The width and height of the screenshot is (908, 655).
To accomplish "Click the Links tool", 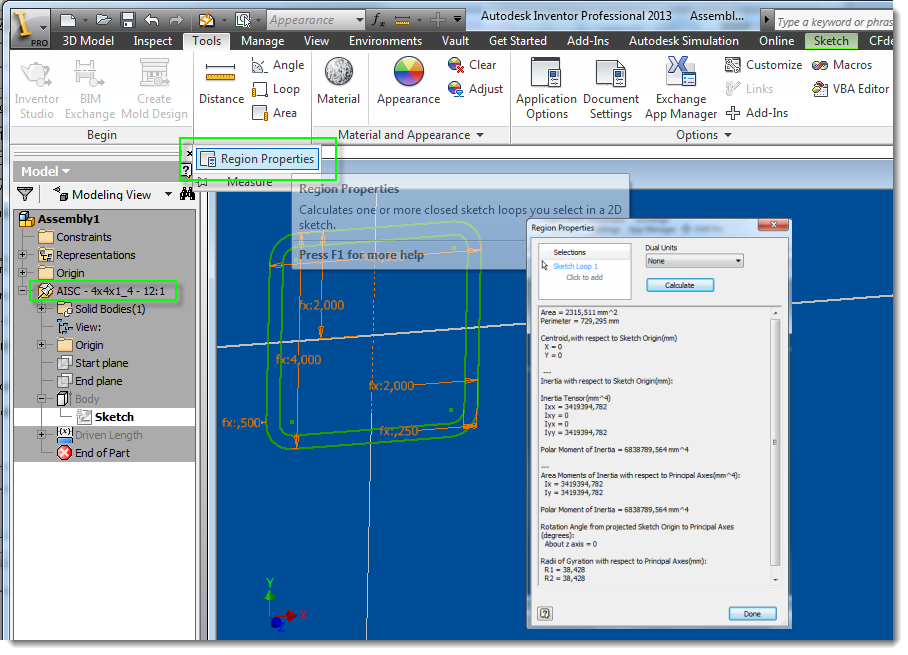I will pos(749,89).
